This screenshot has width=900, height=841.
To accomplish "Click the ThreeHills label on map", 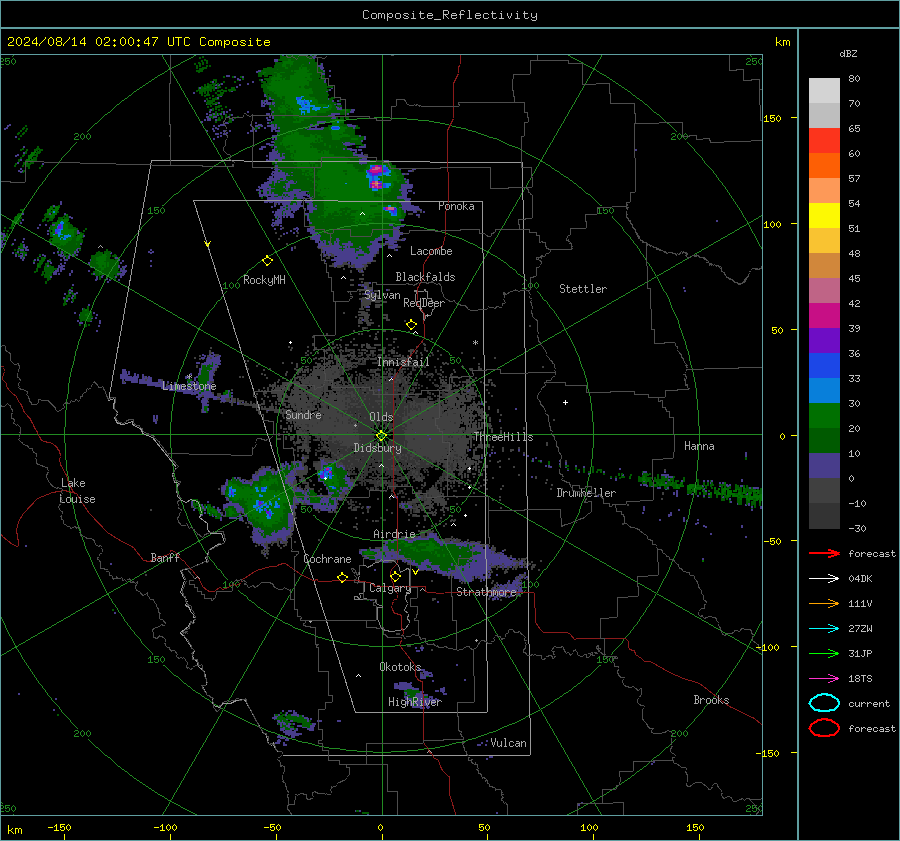I will tap(503, 437).
